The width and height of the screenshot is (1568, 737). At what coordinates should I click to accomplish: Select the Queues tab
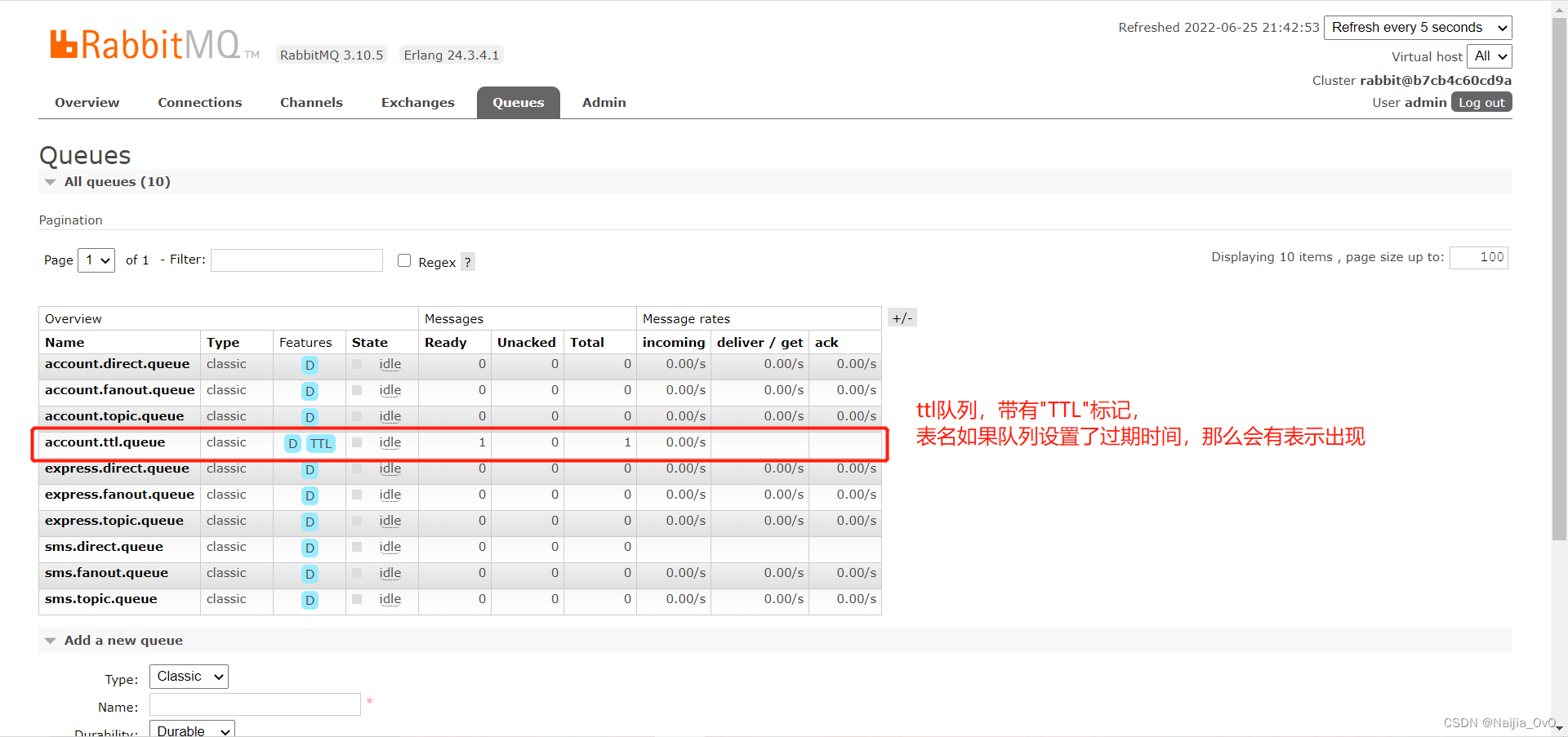[x=518, y=103]
